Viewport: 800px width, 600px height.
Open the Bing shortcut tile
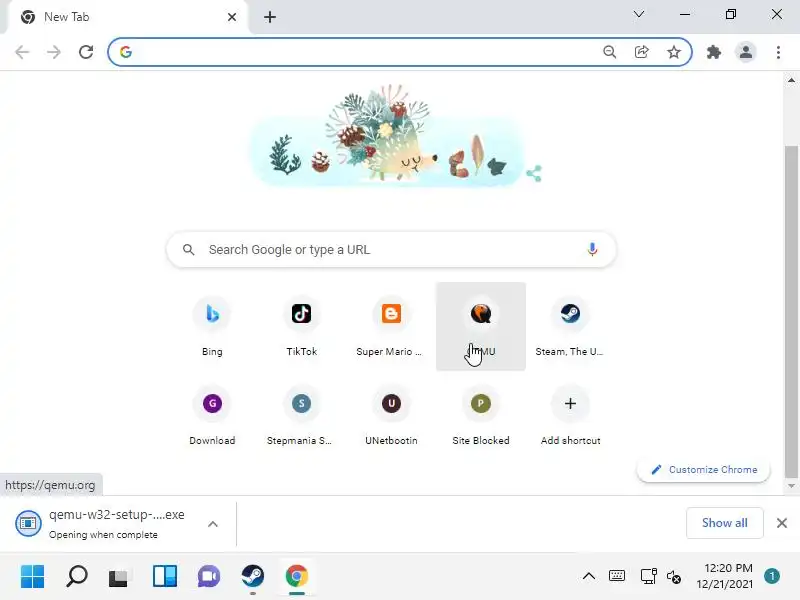pos(212,327)
